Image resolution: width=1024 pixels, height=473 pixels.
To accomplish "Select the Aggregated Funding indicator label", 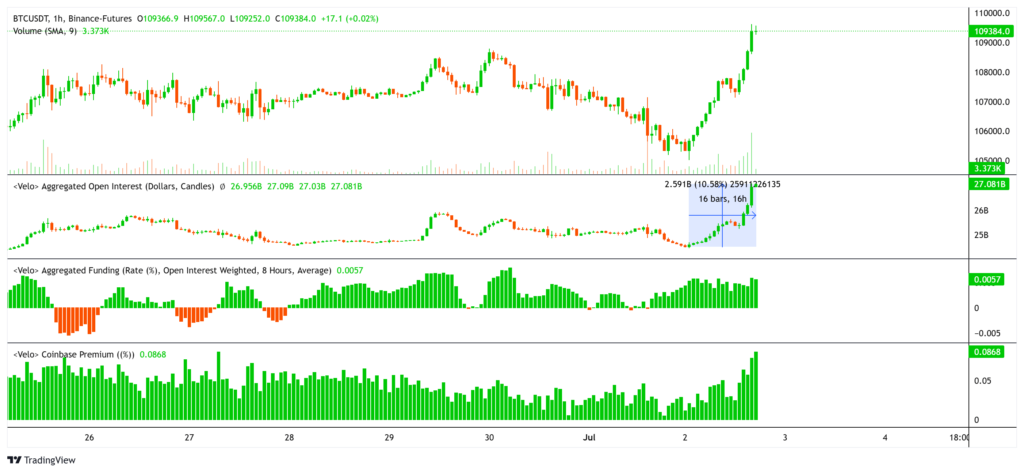I will 172,270.
